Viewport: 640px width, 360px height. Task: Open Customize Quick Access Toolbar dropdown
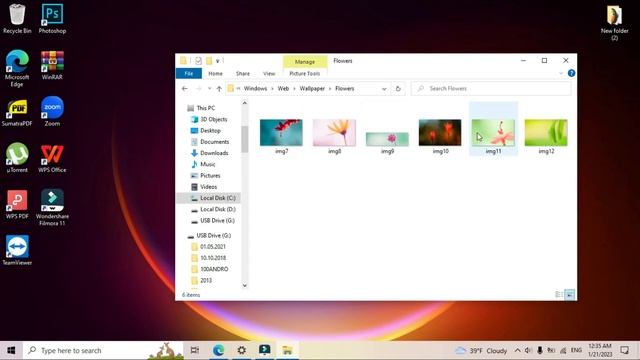218,61
